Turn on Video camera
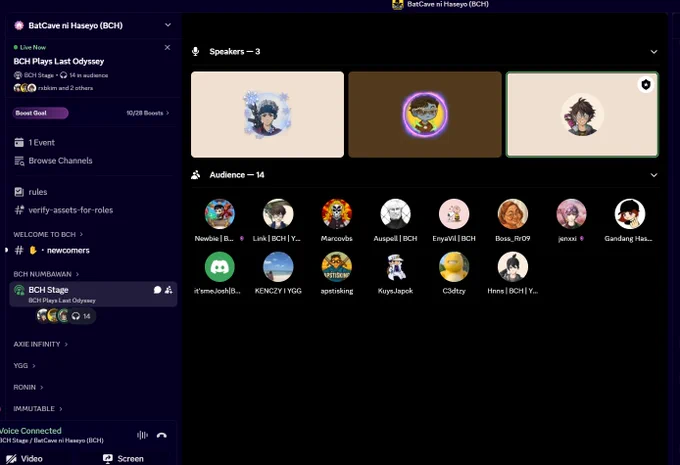 point(24,458)
